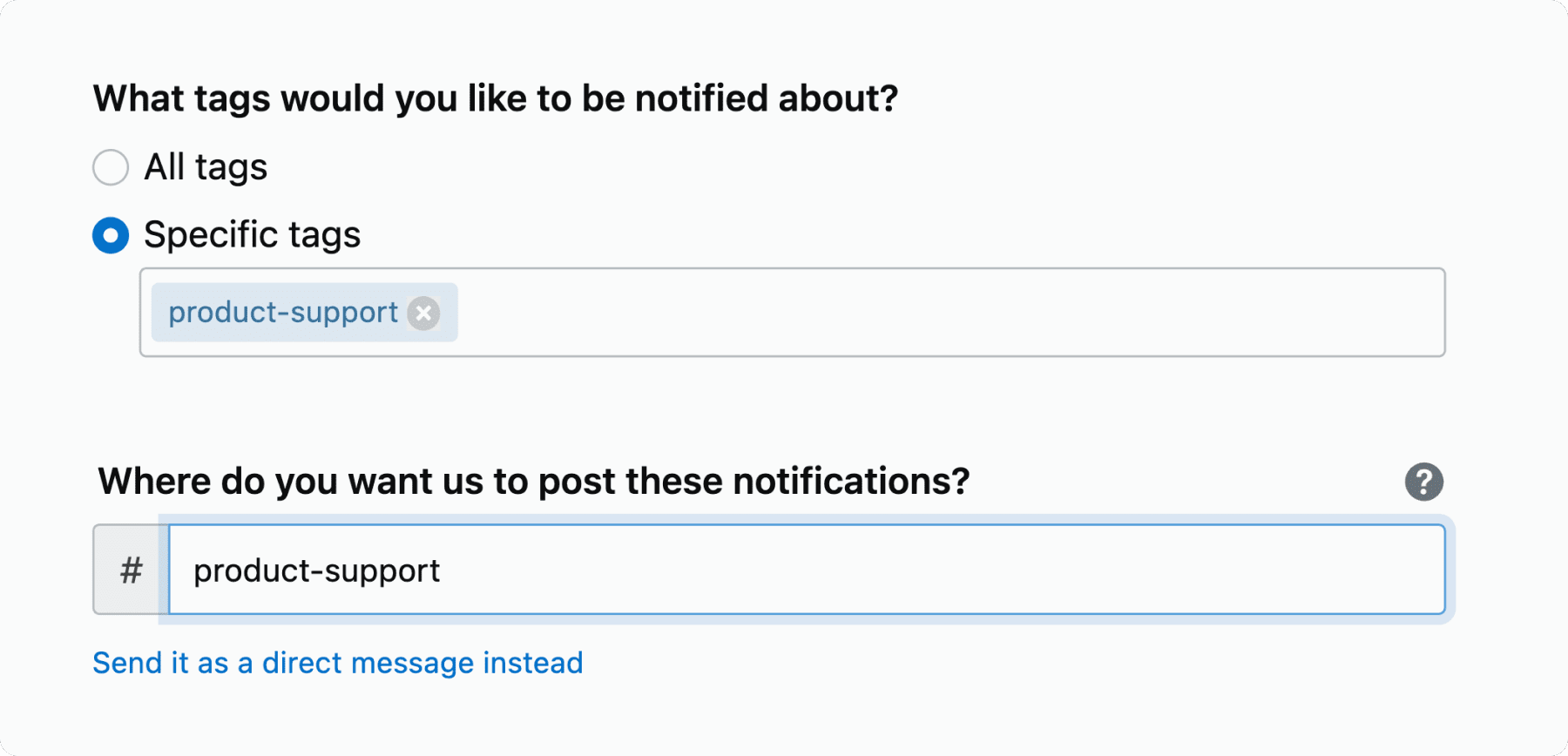The height and width of the screenshot is (756, 1568).
Task: Click the hash symbol channel prefix
Action: (131, 570)
